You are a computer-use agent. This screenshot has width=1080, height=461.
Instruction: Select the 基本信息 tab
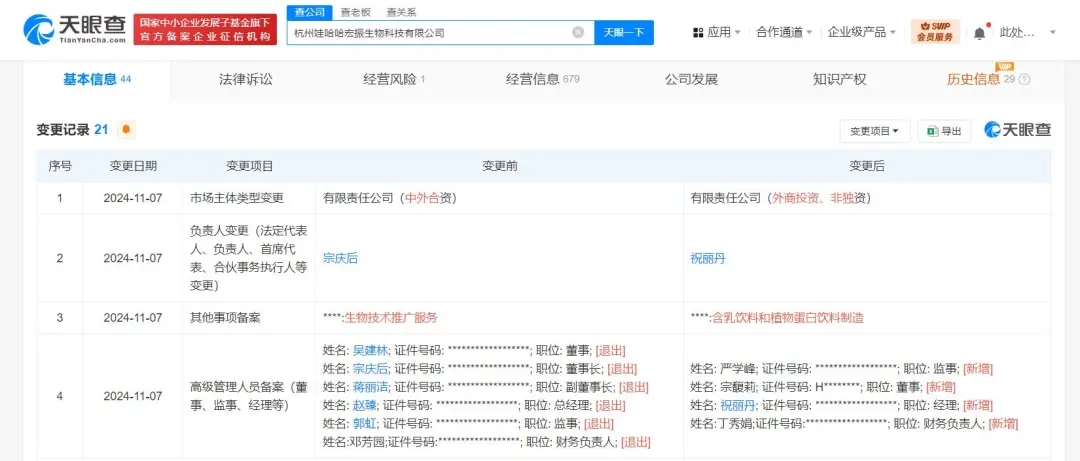(97, 79)
